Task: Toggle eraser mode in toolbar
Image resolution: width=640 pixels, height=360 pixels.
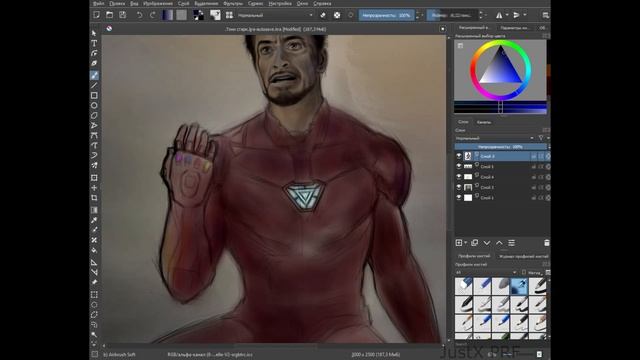Action: pyautogui.click(x=323, y=15)
